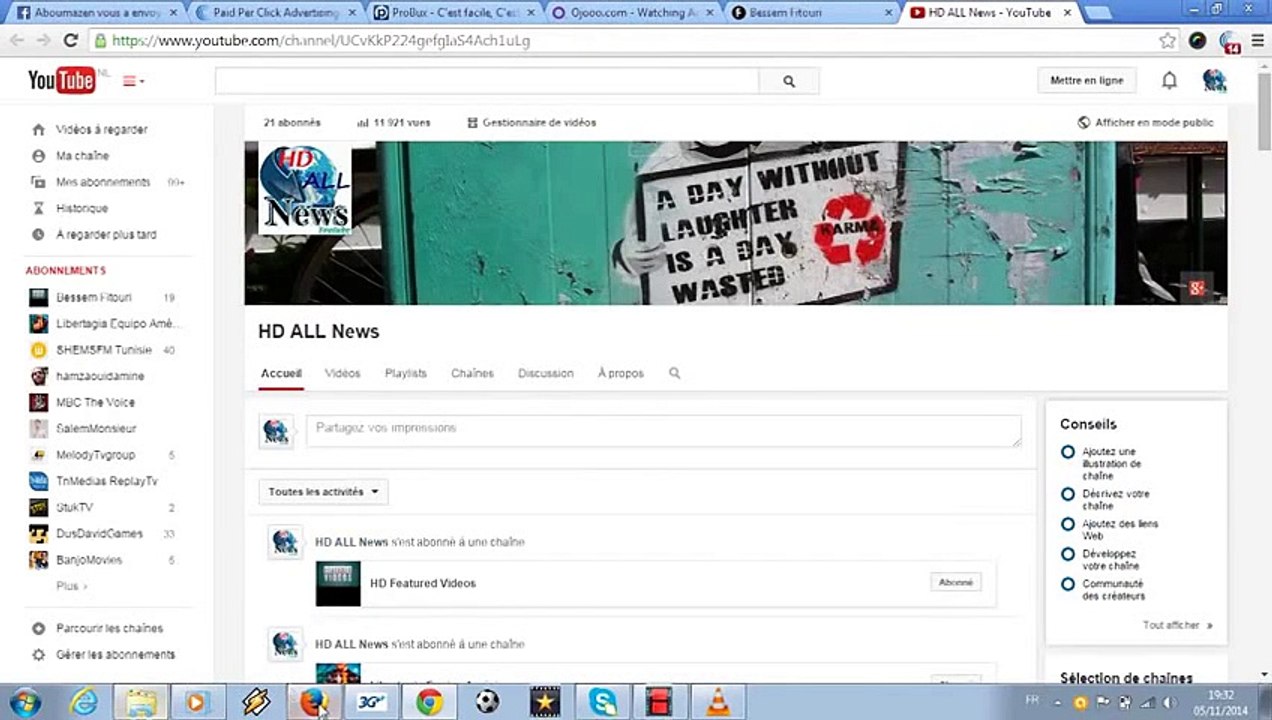Image resolution: width=1272 pixels, height=720 pixels.
Task: Select Développez votre chaîne tip
Action: (1100, 560)
